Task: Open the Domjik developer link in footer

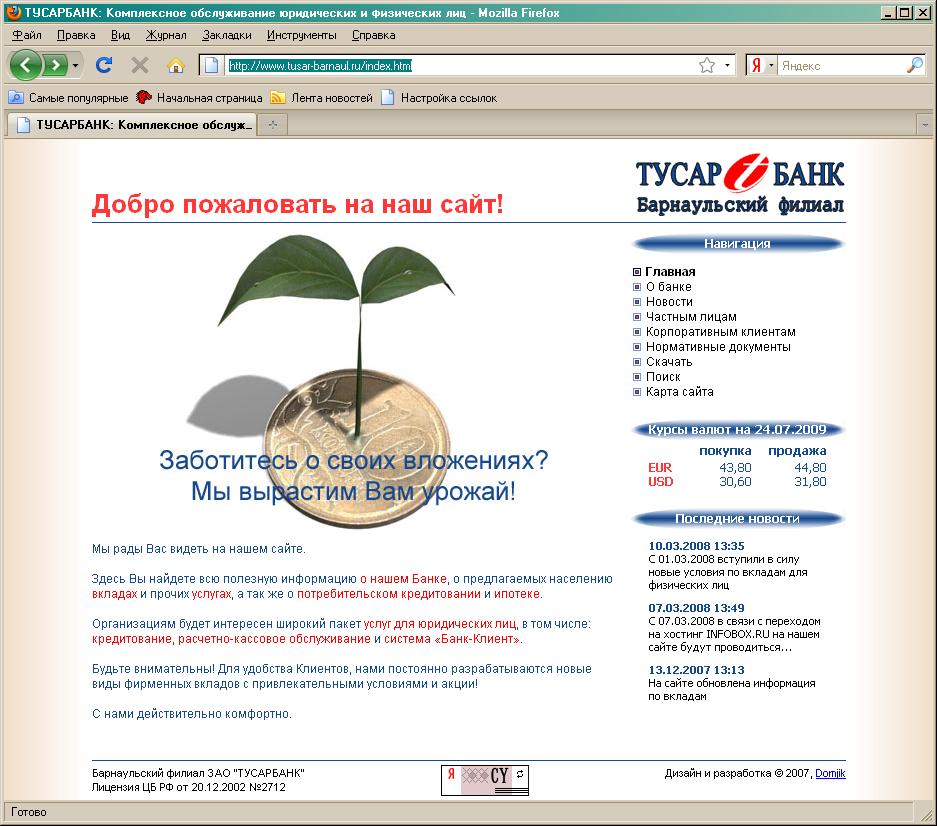Action: pyautogui.click(x=830, y=773)
